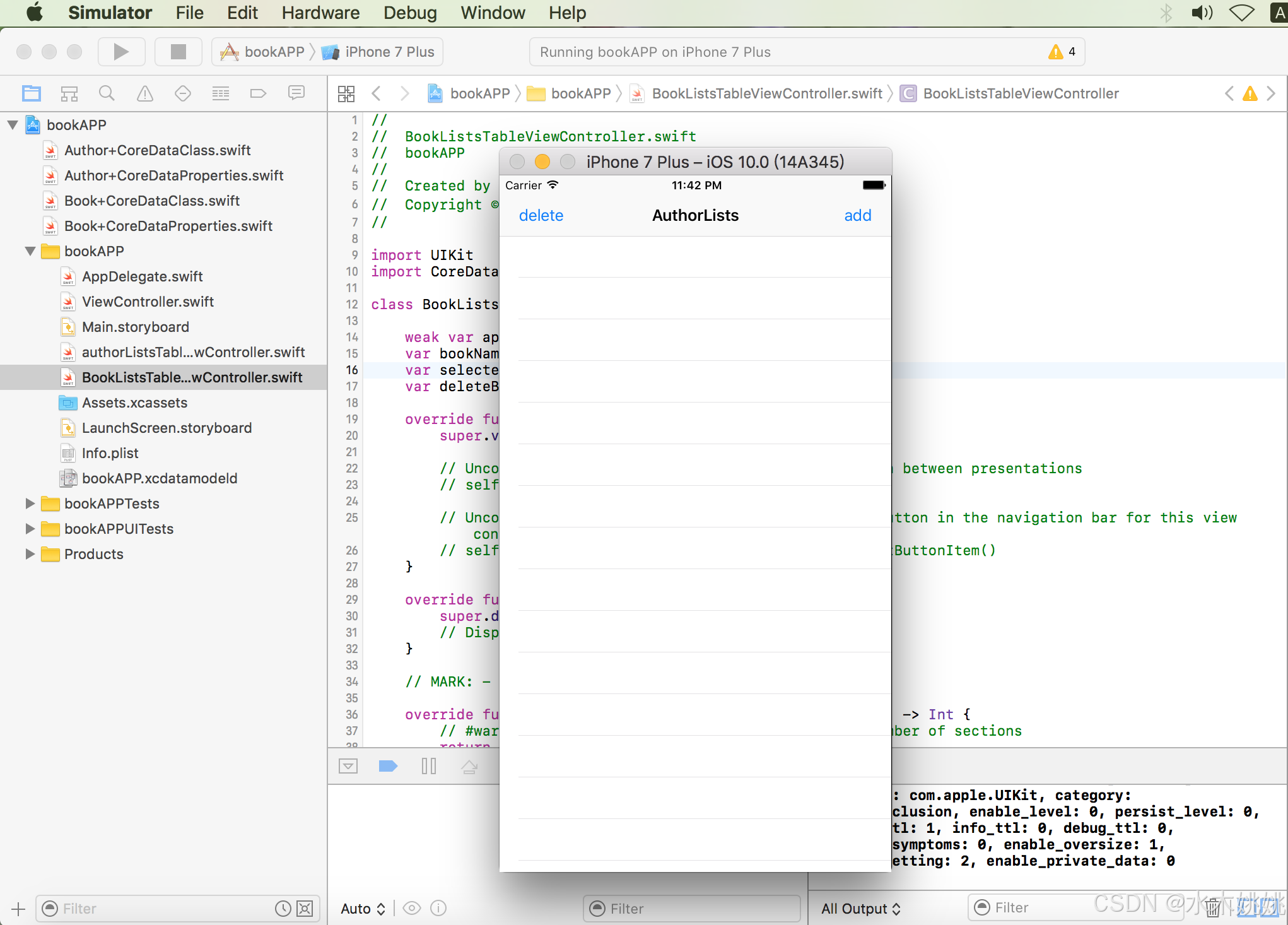Select Book+CoreDataClass.swift file
This screenshot has width=1288, height=925.
(x=152, y=201)
